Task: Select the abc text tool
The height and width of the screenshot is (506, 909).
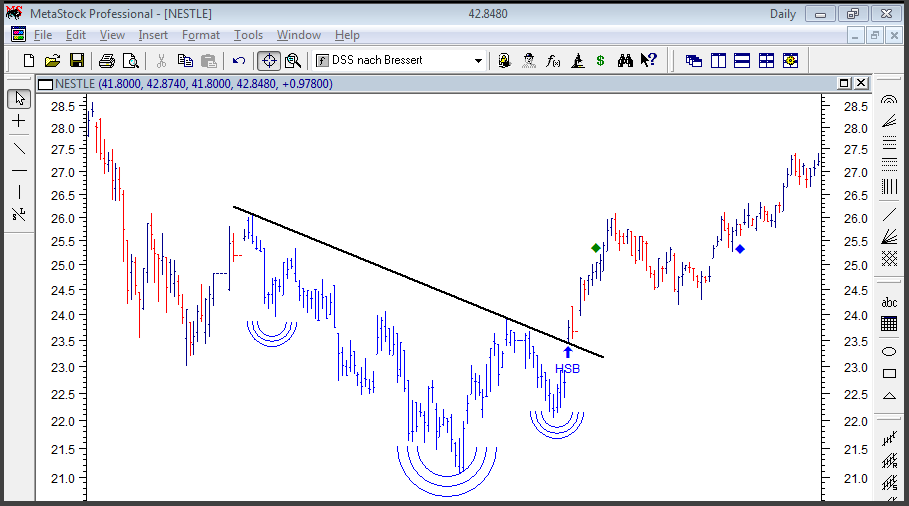Action: (x=889, y=303)
